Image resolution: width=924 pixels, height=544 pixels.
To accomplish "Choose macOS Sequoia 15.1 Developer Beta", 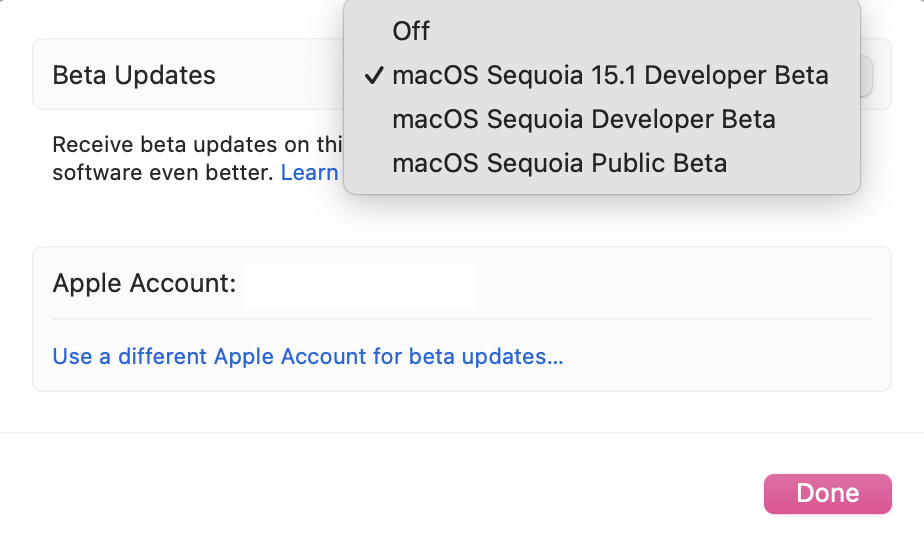I will coord(610,75).
